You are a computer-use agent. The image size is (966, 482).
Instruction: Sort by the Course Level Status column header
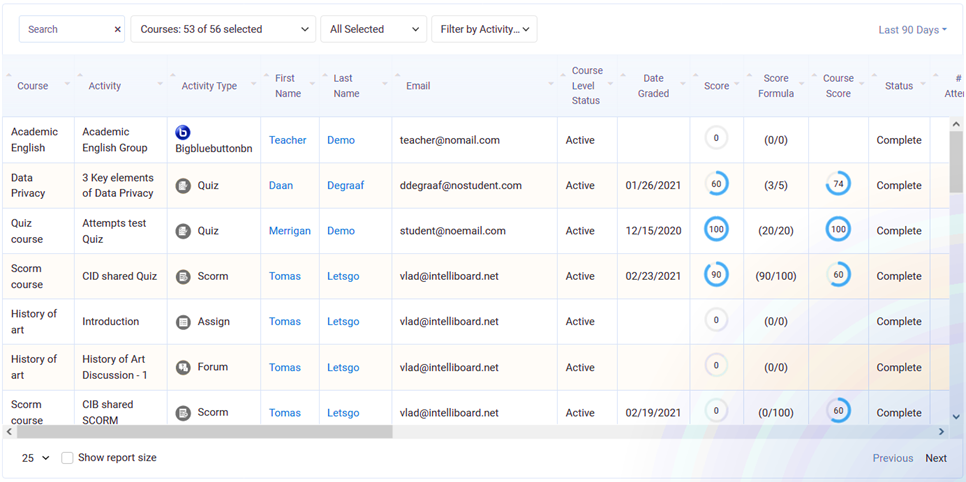tap(586, 86)
